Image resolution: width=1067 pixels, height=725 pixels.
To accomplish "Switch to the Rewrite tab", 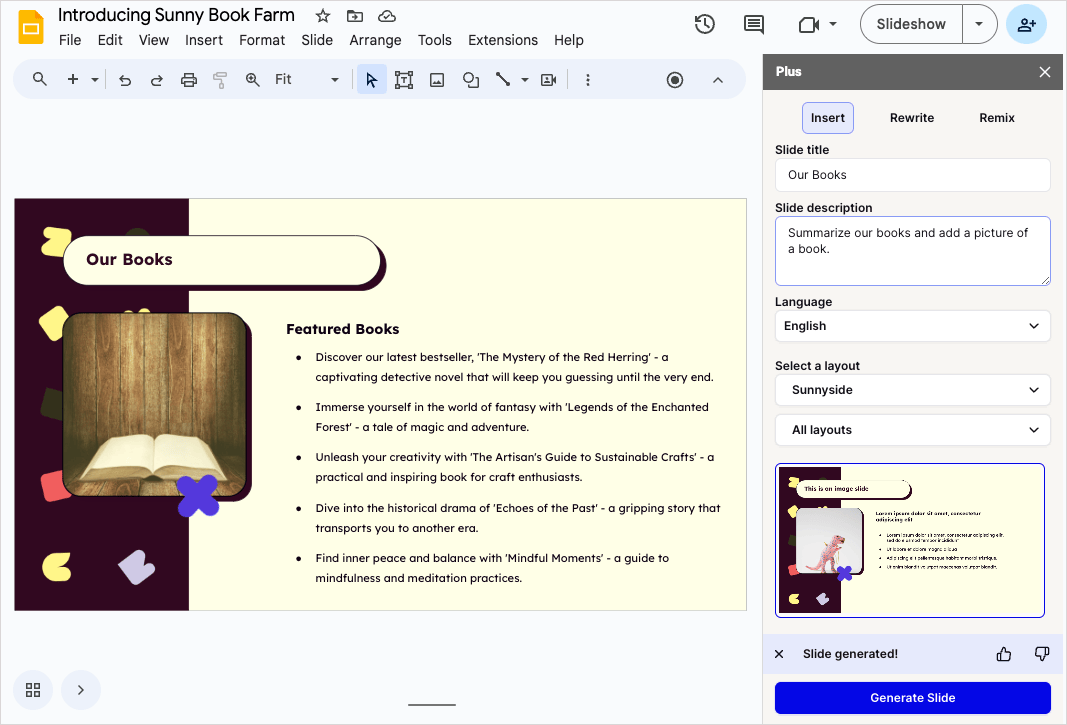I will point(912,118).
